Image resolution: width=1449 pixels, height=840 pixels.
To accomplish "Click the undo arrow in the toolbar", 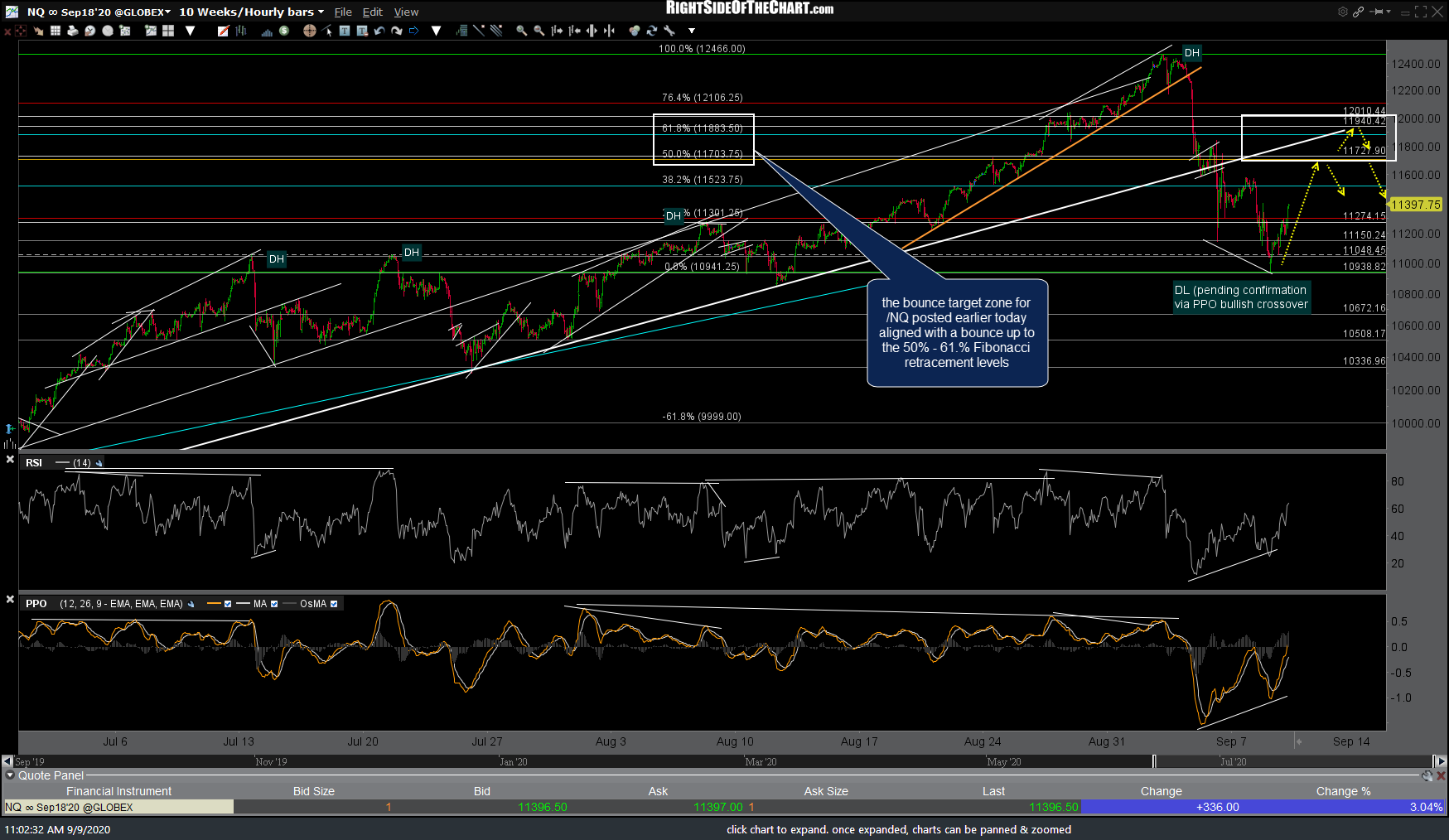I will (379, 31).
